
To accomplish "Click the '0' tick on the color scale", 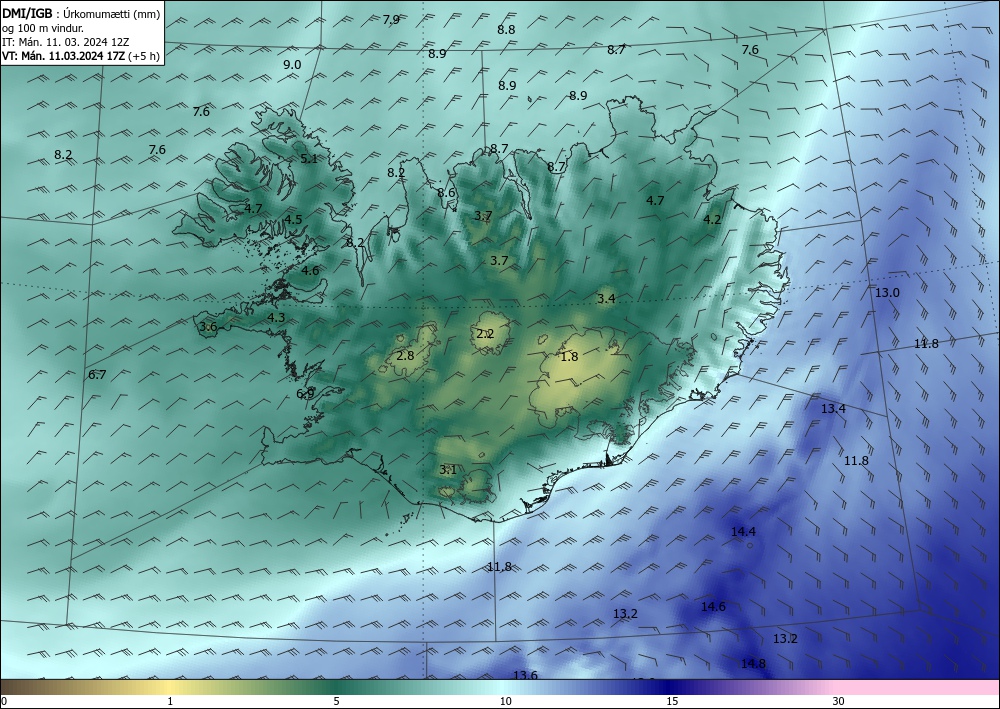I will tap(4, 702).
